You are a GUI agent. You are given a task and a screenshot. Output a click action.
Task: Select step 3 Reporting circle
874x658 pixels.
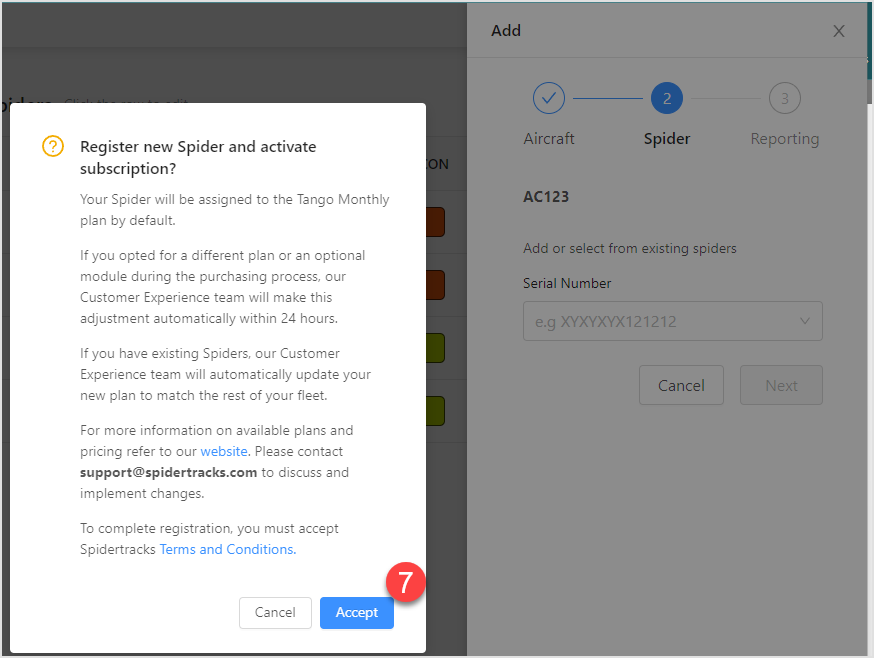pos(784,98)
